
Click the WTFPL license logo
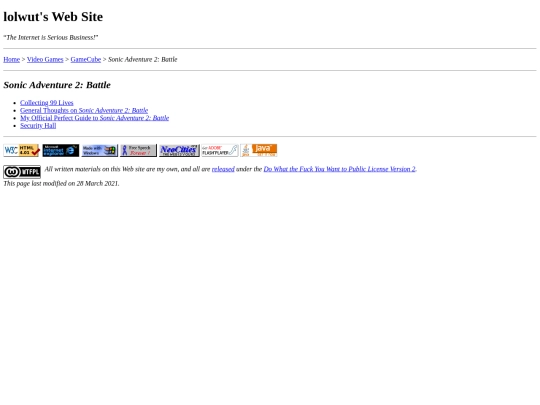point(22,172)
